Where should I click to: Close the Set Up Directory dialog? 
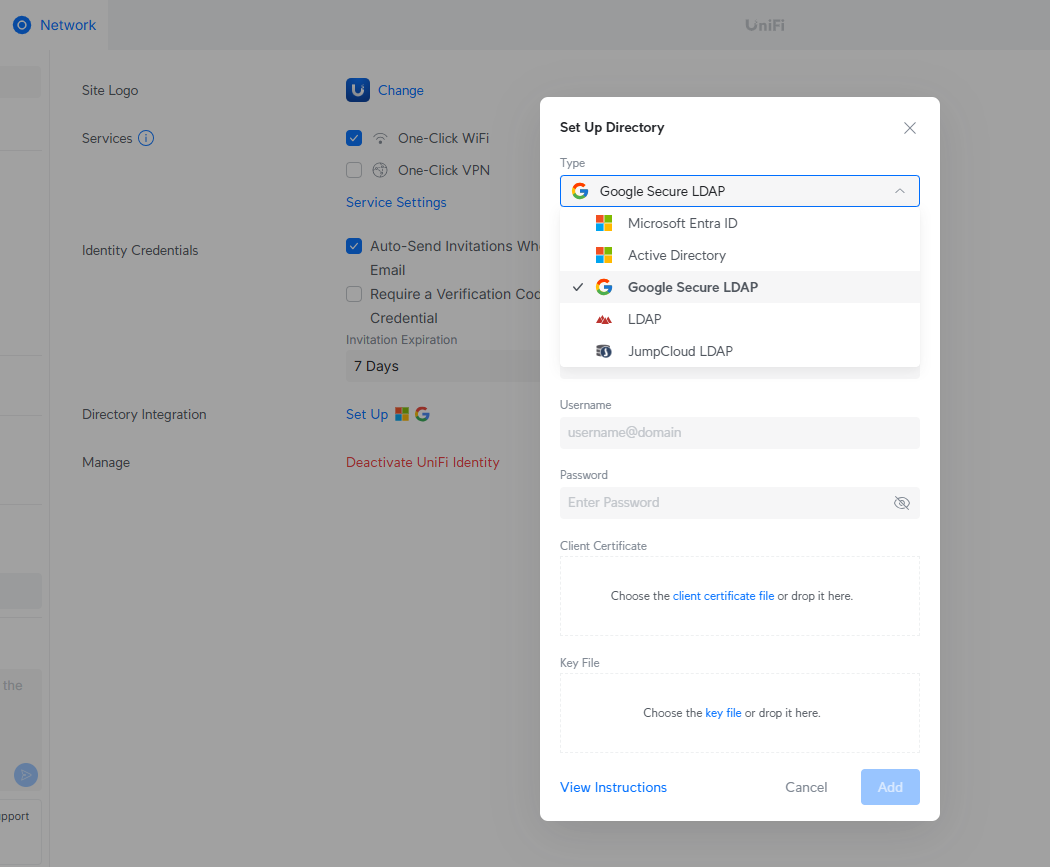[x=909, y=128]
